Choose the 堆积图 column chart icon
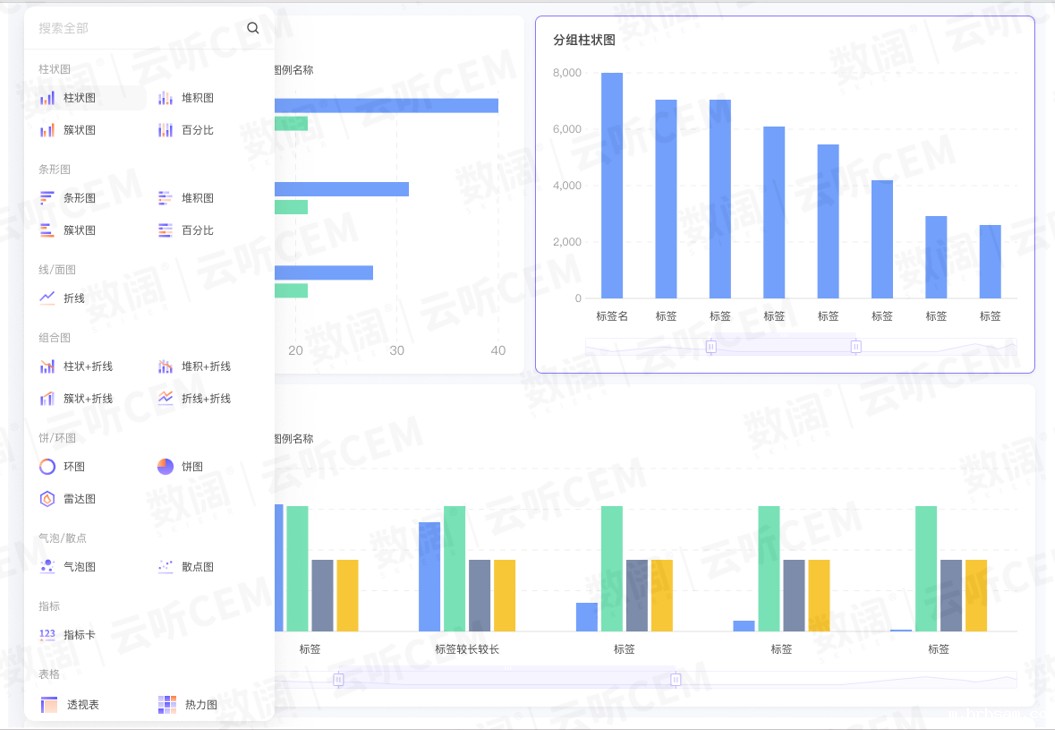Viewport: 1055px width, 730px height. click(x=166, y=98)
